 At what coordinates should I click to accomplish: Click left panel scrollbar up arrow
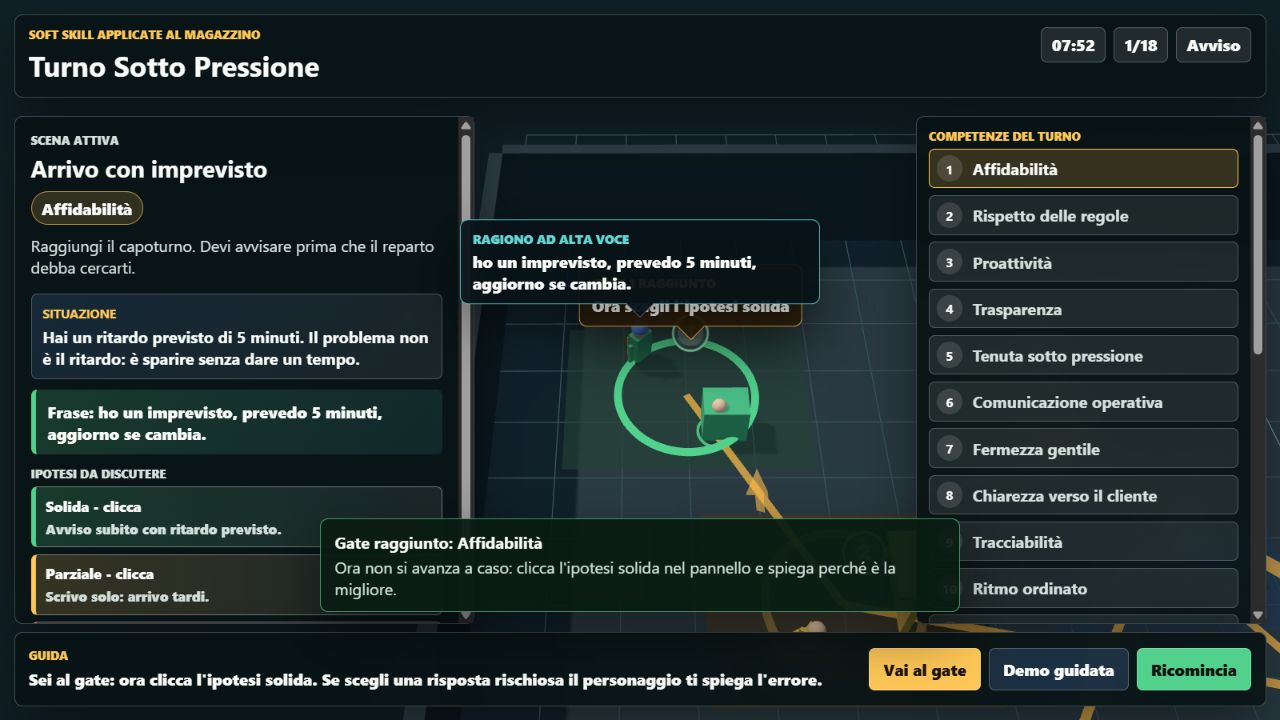click(465, 125)
